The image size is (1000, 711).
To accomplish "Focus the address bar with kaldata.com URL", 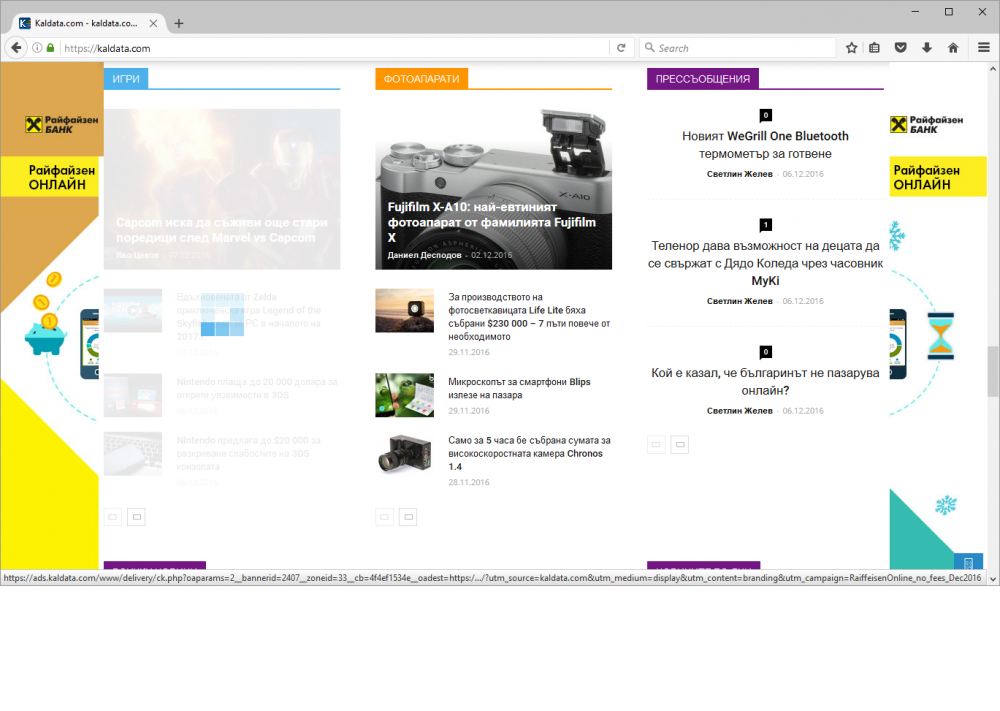I will [x=335, y=48].
